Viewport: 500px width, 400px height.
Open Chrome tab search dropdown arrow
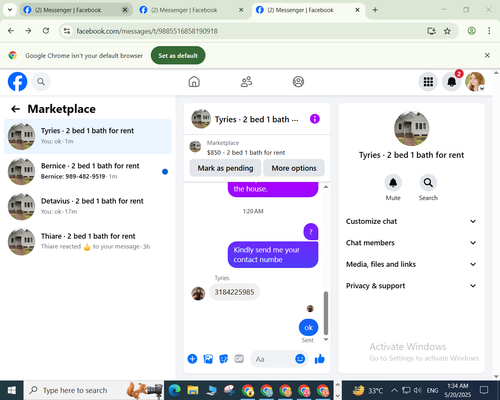(x=10, y=10)
